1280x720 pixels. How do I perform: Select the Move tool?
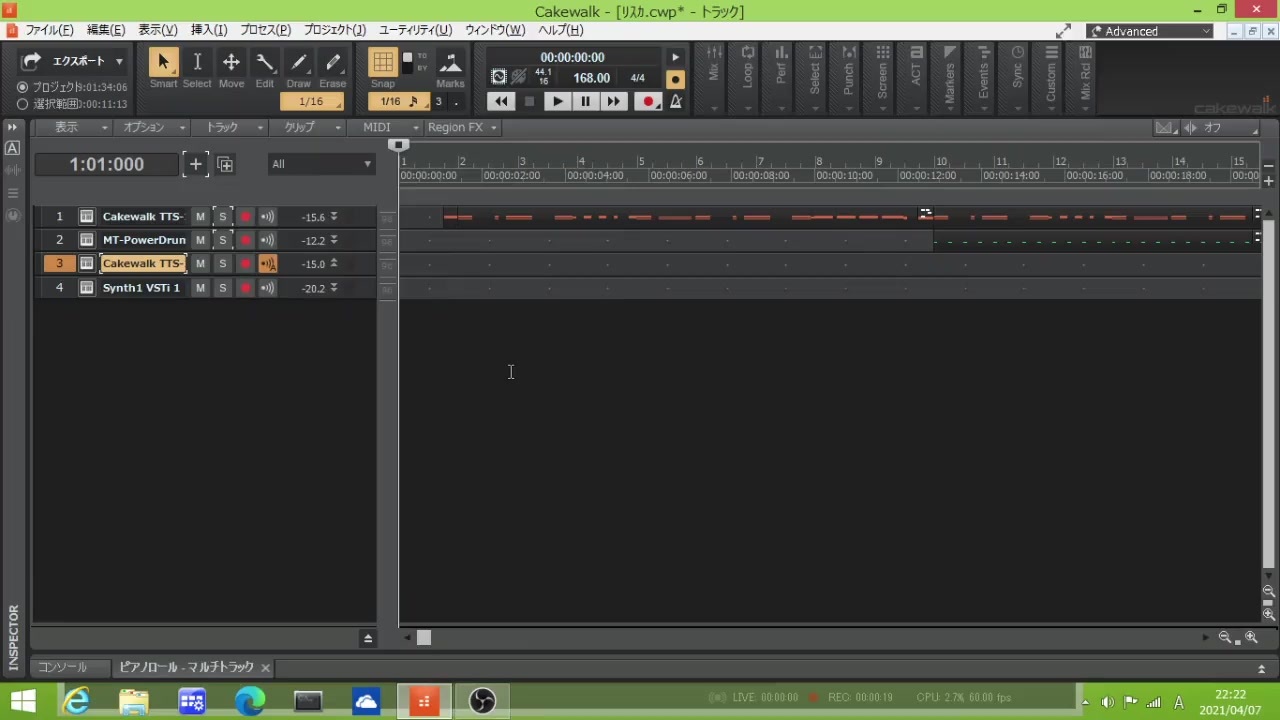pyautogui.click(x=231, y=62)
